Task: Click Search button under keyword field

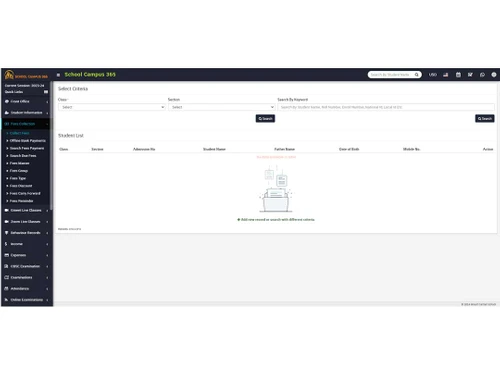Action: [x=485, y=118]
